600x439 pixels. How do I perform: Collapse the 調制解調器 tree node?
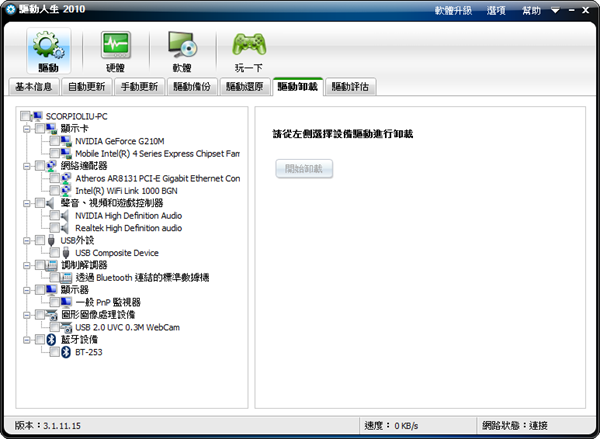(x=26, y=265)
